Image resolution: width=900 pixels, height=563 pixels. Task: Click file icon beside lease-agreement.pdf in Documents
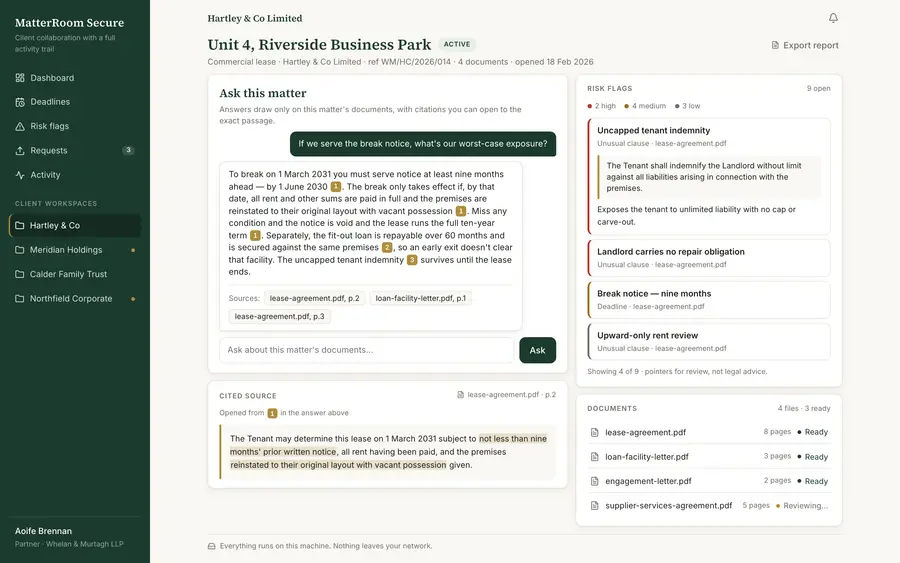(x=595, y=432)
